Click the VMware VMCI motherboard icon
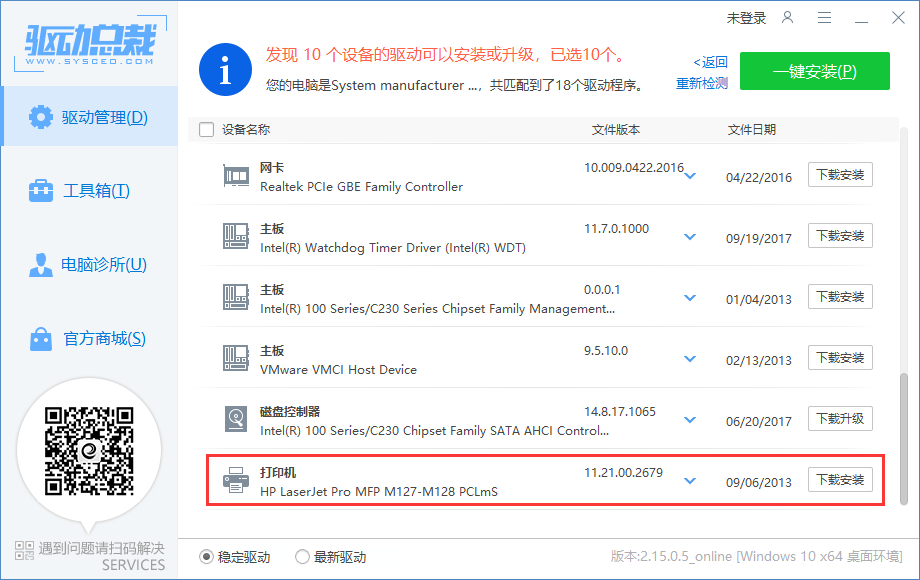This screenshot has height=580, width=920. click(236, 358)
